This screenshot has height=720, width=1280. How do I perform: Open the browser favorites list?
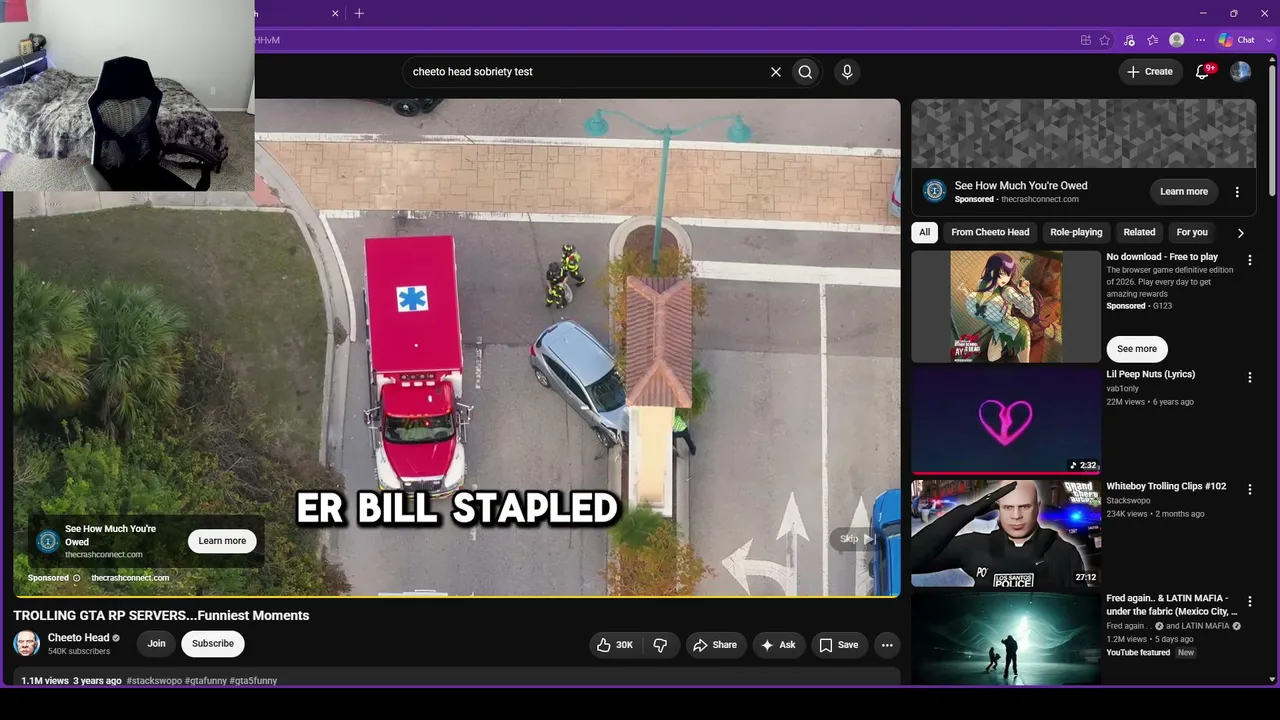pyautogui.click(x=1153, y=40)
